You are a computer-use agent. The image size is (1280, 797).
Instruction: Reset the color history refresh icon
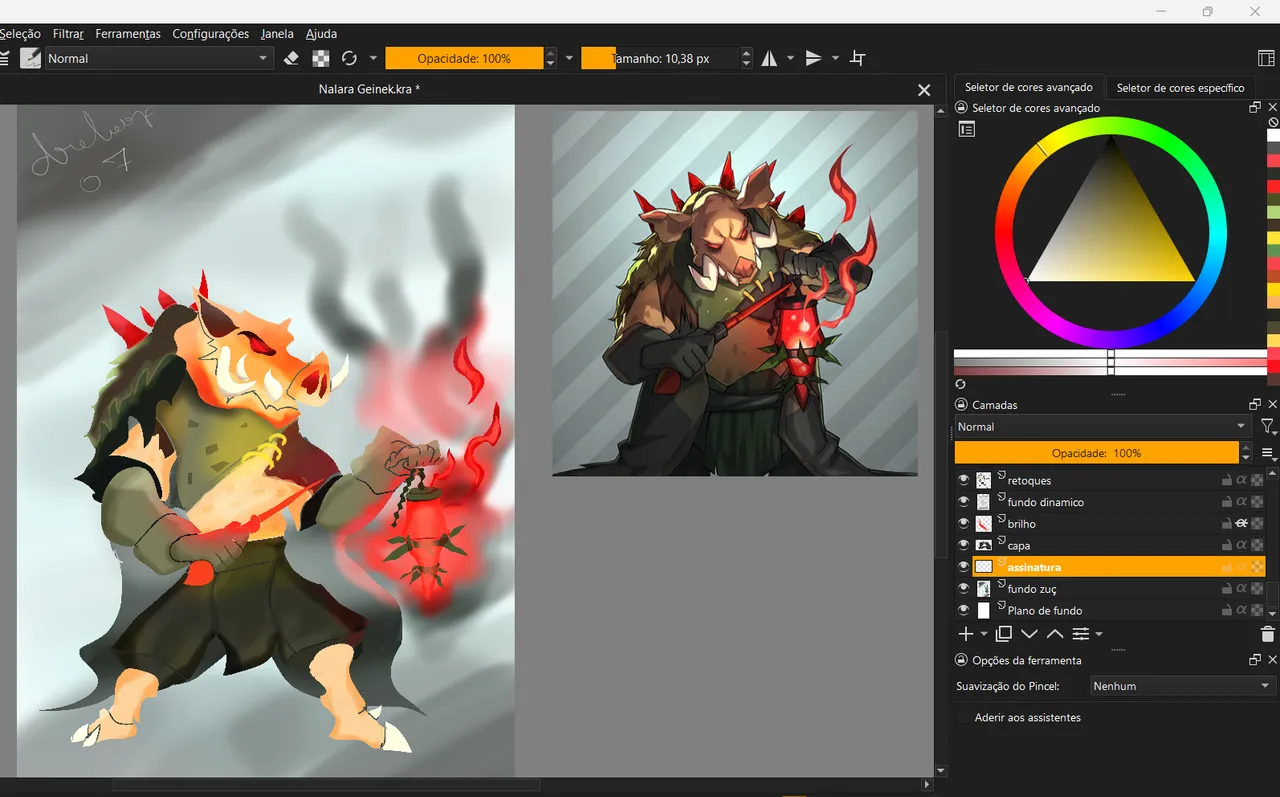[x=961, y=384]
